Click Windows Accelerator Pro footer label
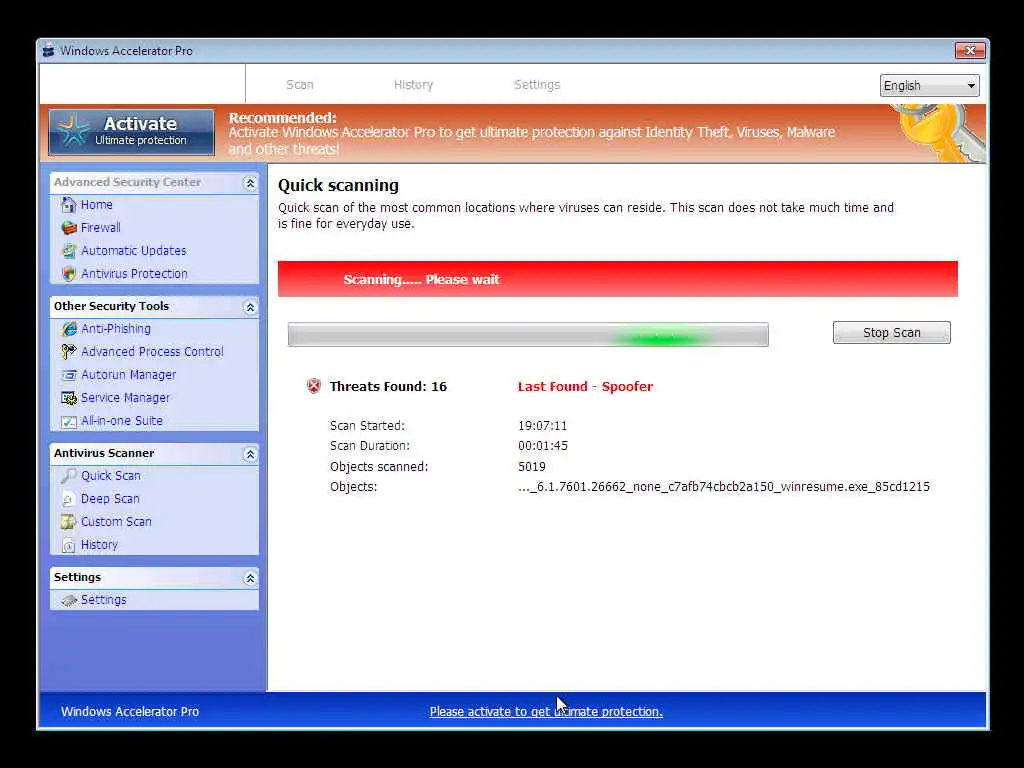This screenshot has height=768, width=1024. pyautogui.click(x=130, y=712)
